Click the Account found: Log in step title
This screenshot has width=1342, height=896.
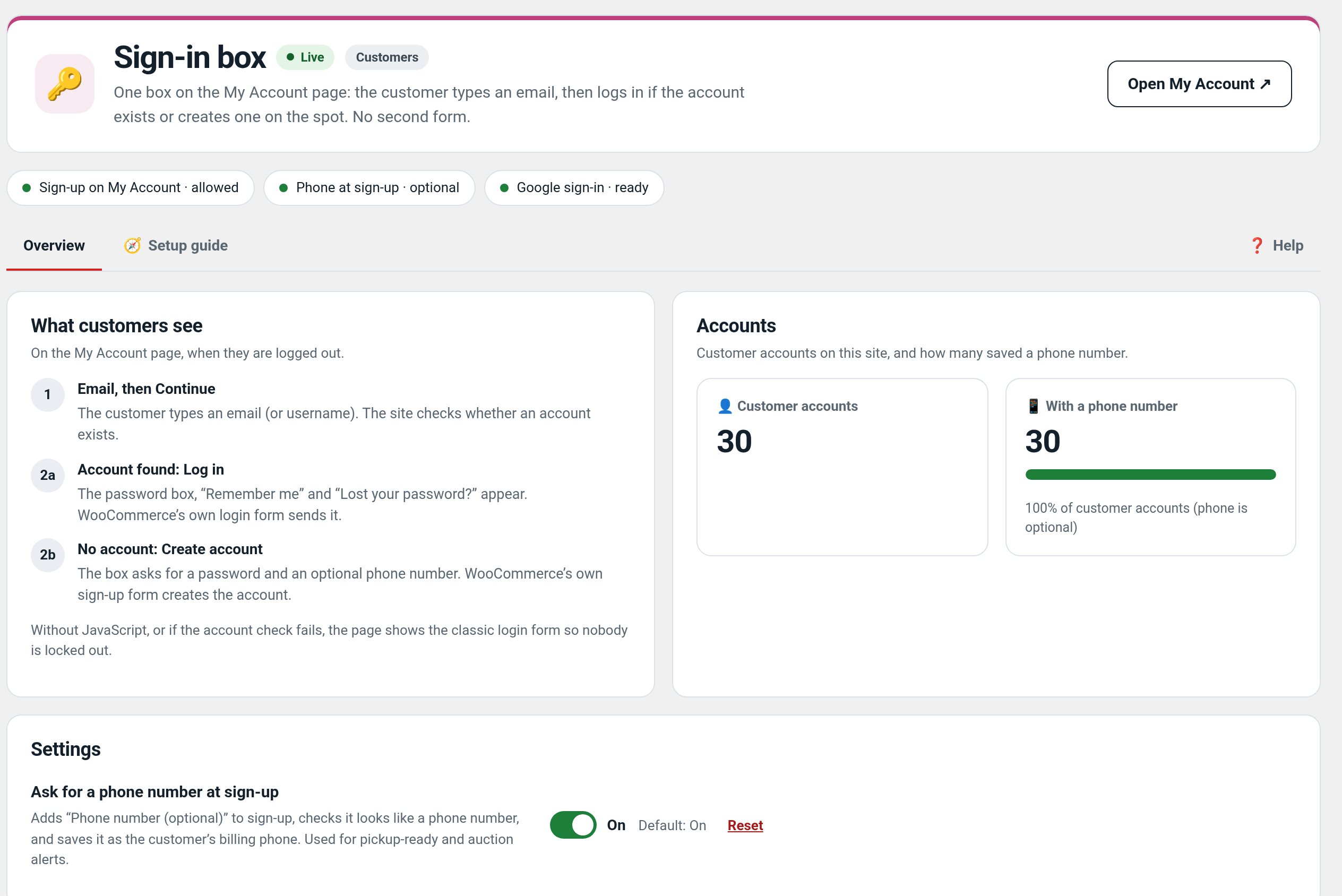coord(151,470)
